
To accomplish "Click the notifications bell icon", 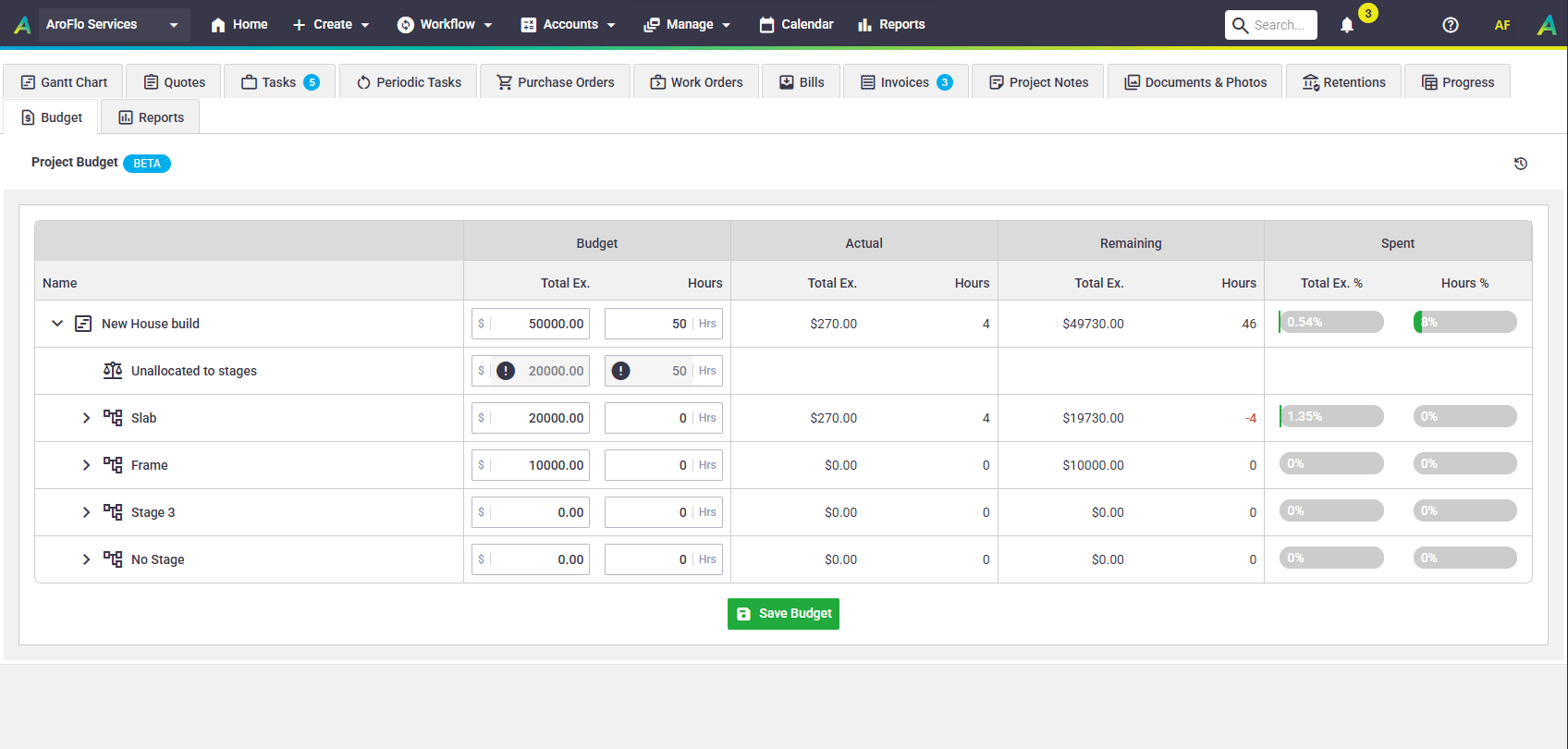I will pos(1347,25).
